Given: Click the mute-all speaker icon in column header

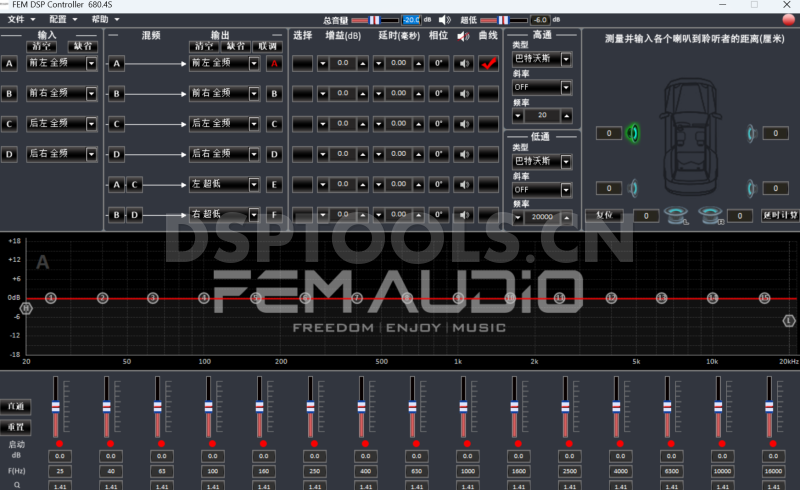Looking at the screenshot, I should point(463,36).
